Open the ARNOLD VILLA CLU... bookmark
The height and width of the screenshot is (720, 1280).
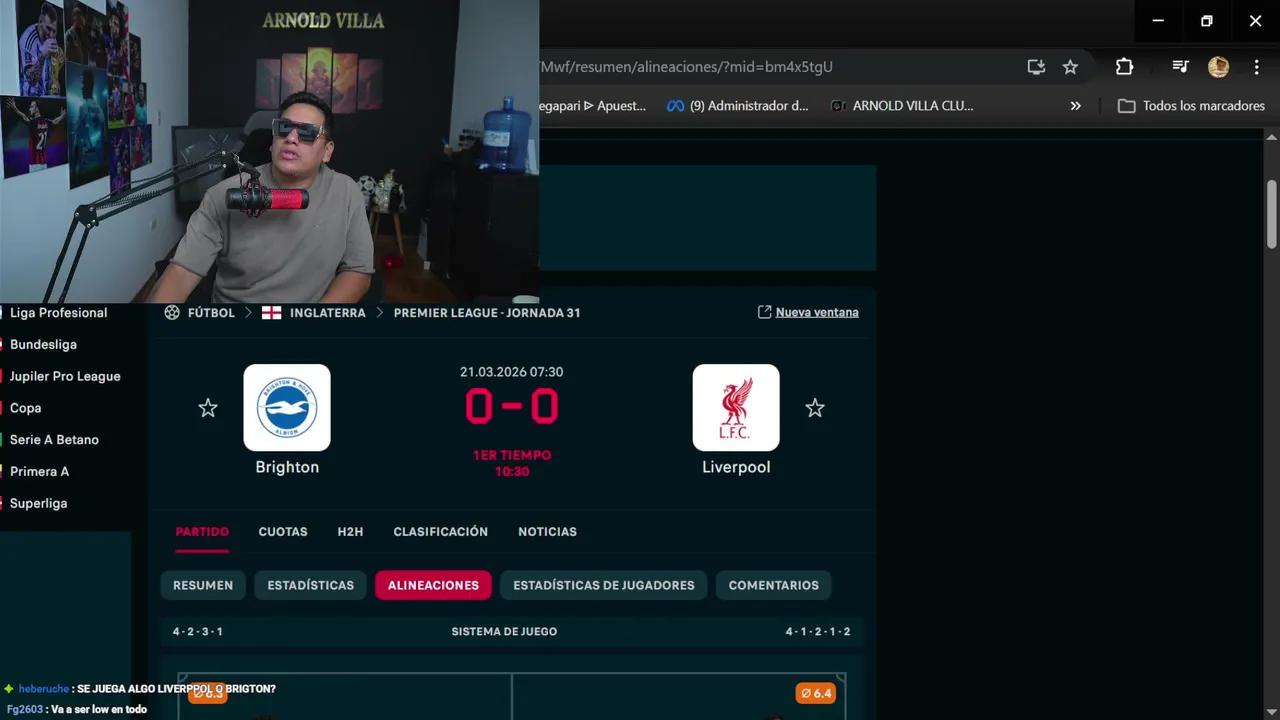pos(902,106)
